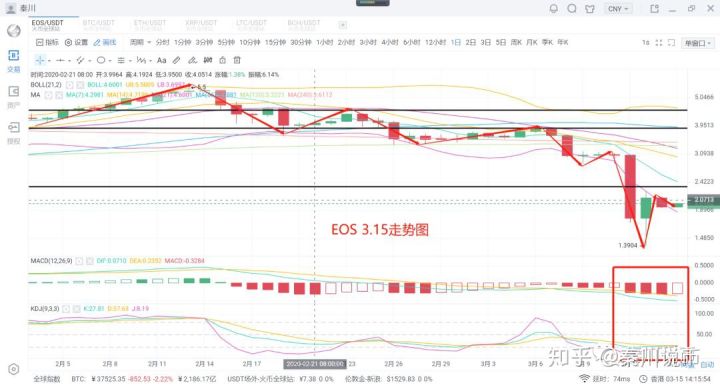
Task: Open the 单窗口 window layout dropdown
Action: 698,43
